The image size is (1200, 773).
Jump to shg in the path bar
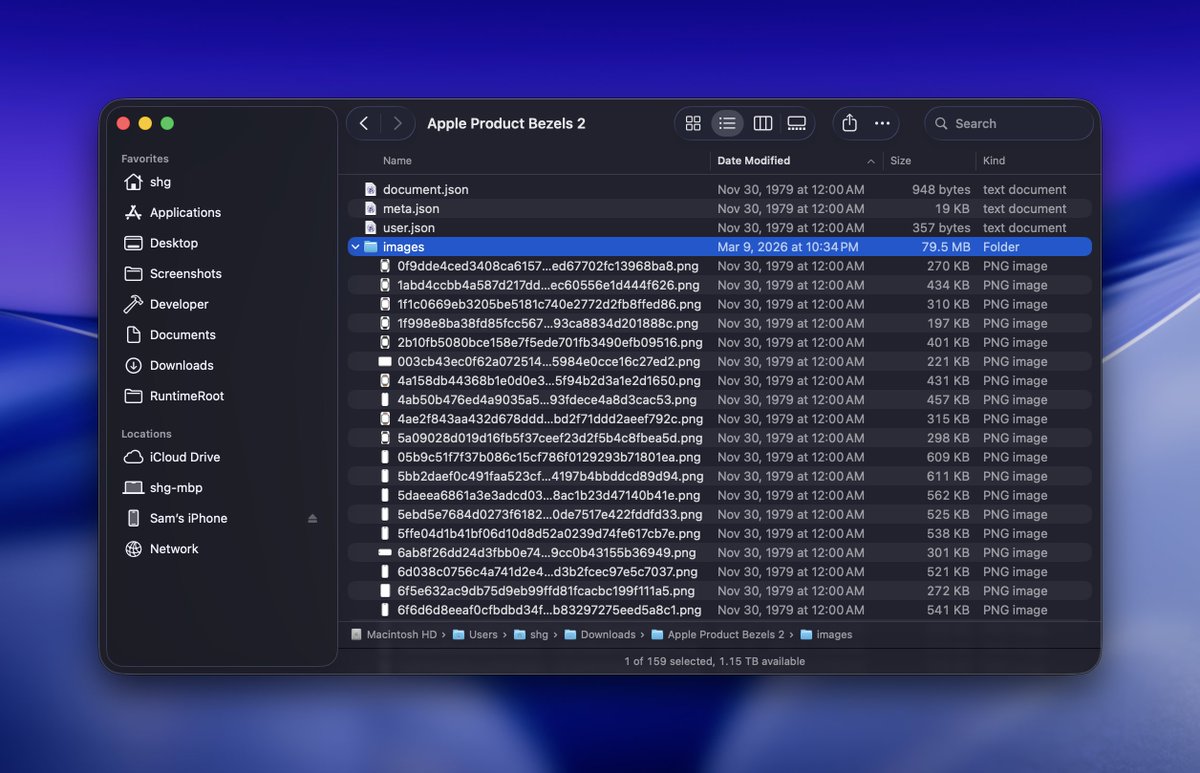(531, 634)
